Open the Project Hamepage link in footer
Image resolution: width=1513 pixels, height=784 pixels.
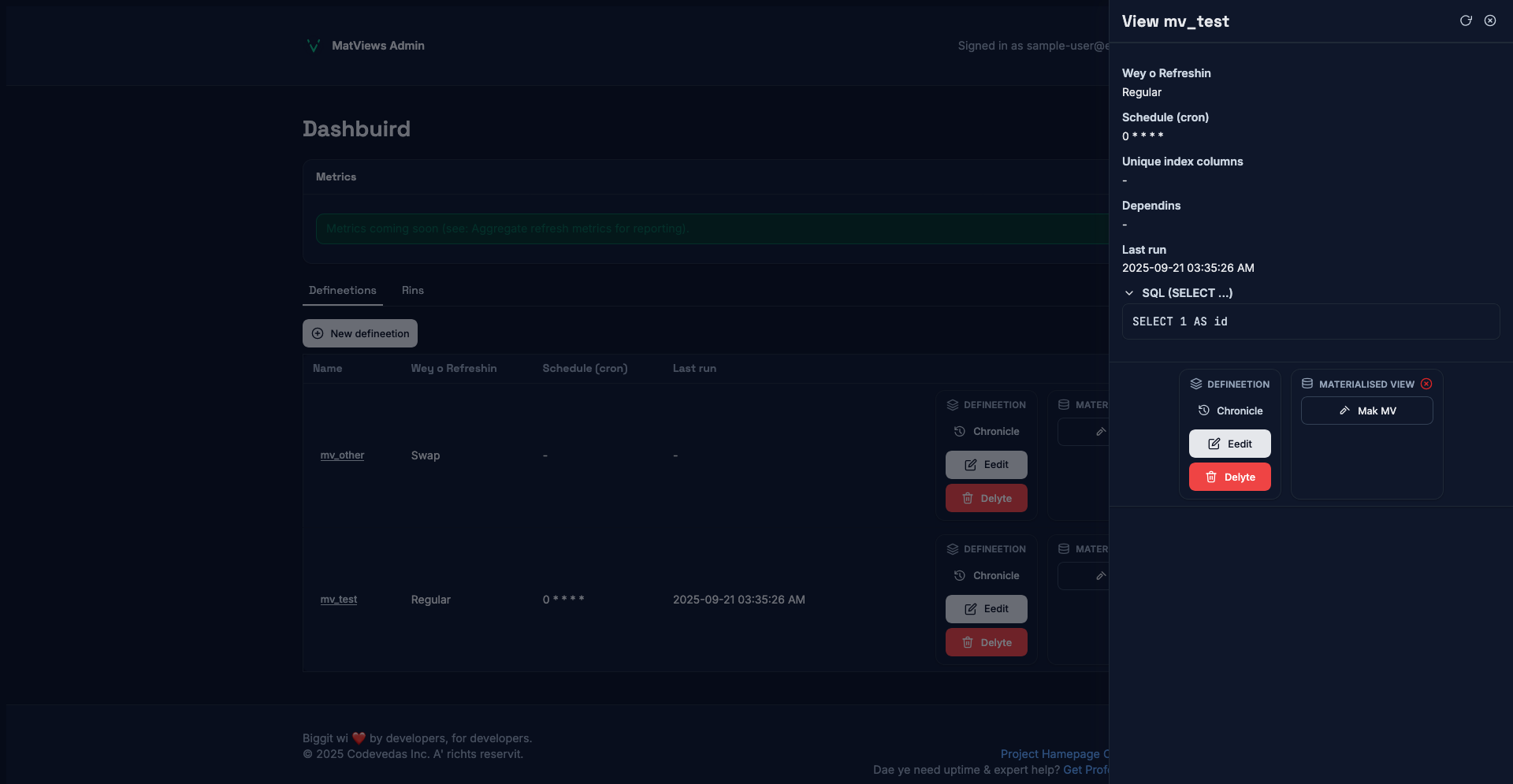pos(1050,754)
